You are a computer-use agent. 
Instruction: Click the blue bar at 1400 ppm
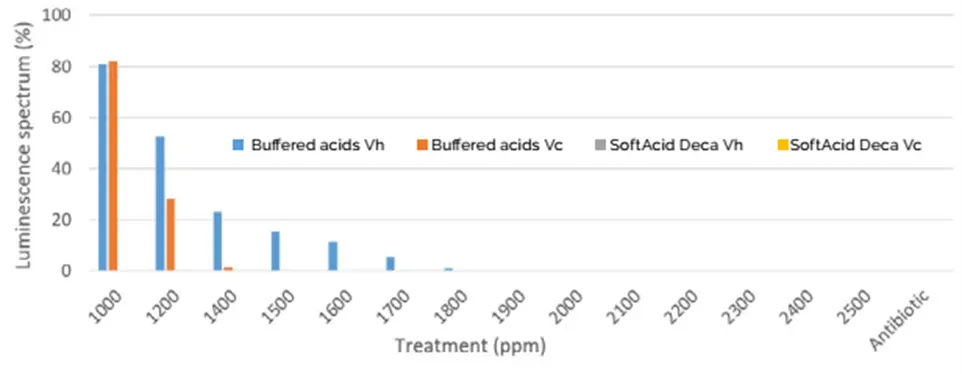(218, 241)
